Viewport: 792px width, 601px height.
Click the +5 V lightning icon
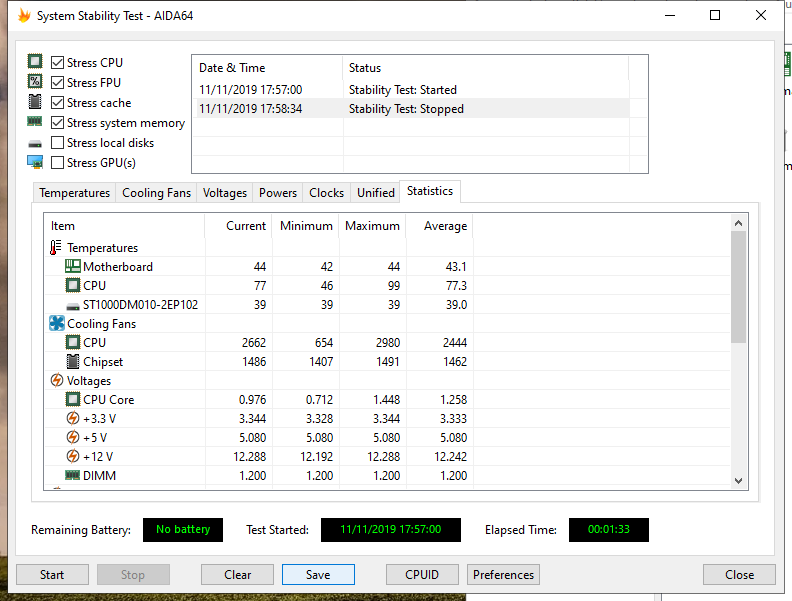[73, 437]
